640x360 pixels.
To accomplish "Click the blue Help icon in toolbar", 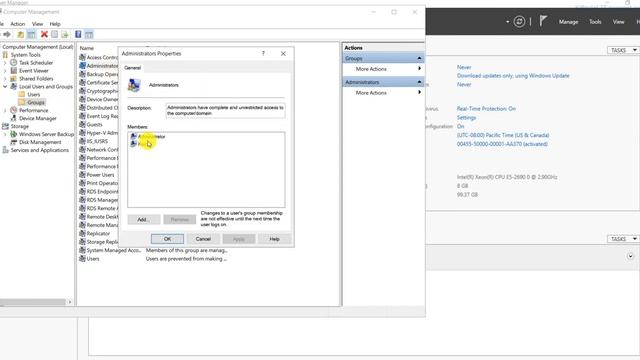I will pyautogui.click(x=78, y=34).
